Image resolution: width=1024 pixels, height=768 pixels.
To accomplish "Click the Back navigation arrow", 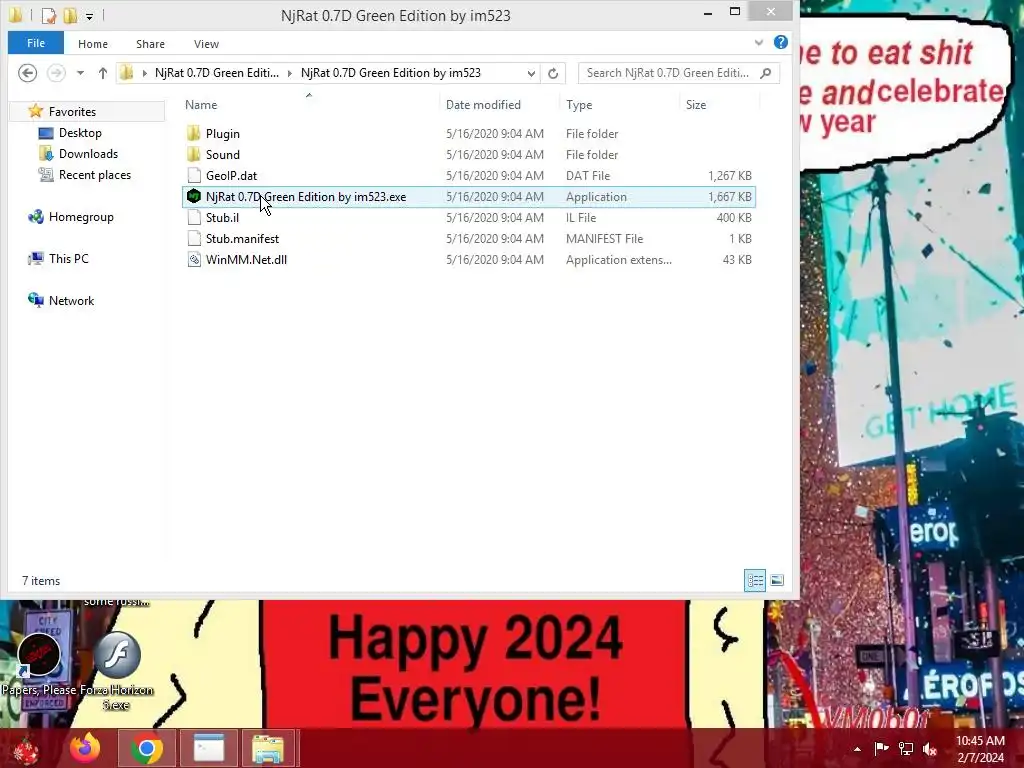I will coord(27,72).
